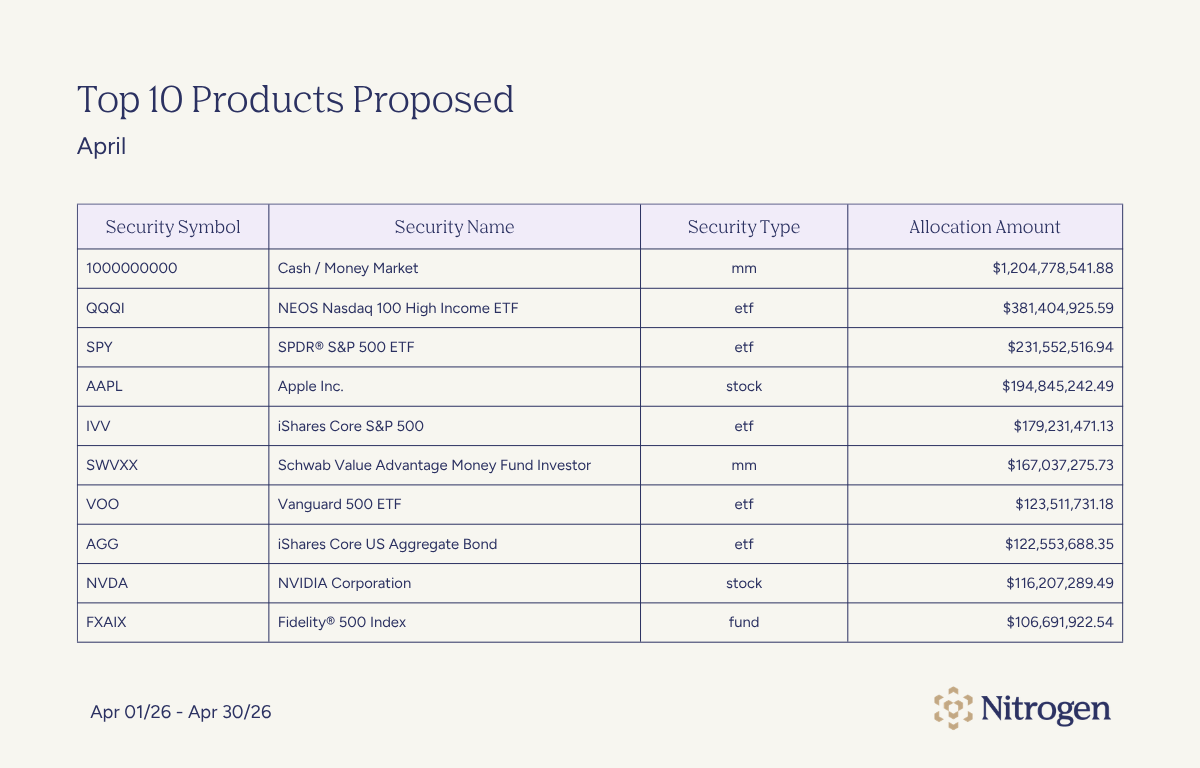Select Schwab Value Advantage Money Fund Investor
Viewport: 1200px width, 768px height.
click(x=434, y=465)
